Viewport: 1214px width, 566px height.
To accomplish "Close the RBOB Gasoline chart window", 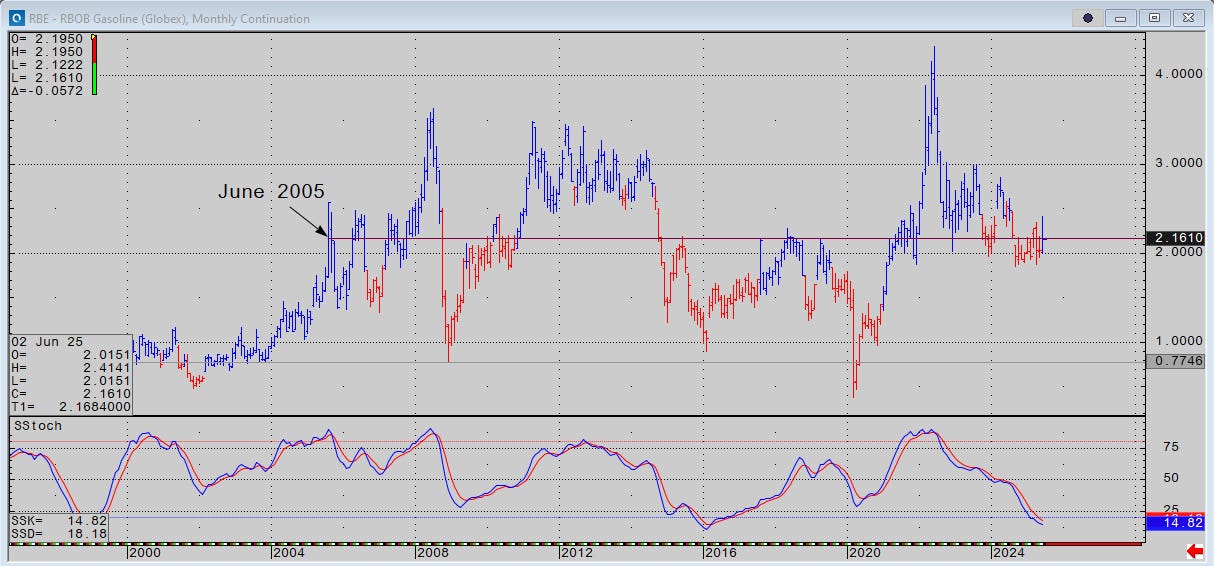I will tap(1187, 18).
